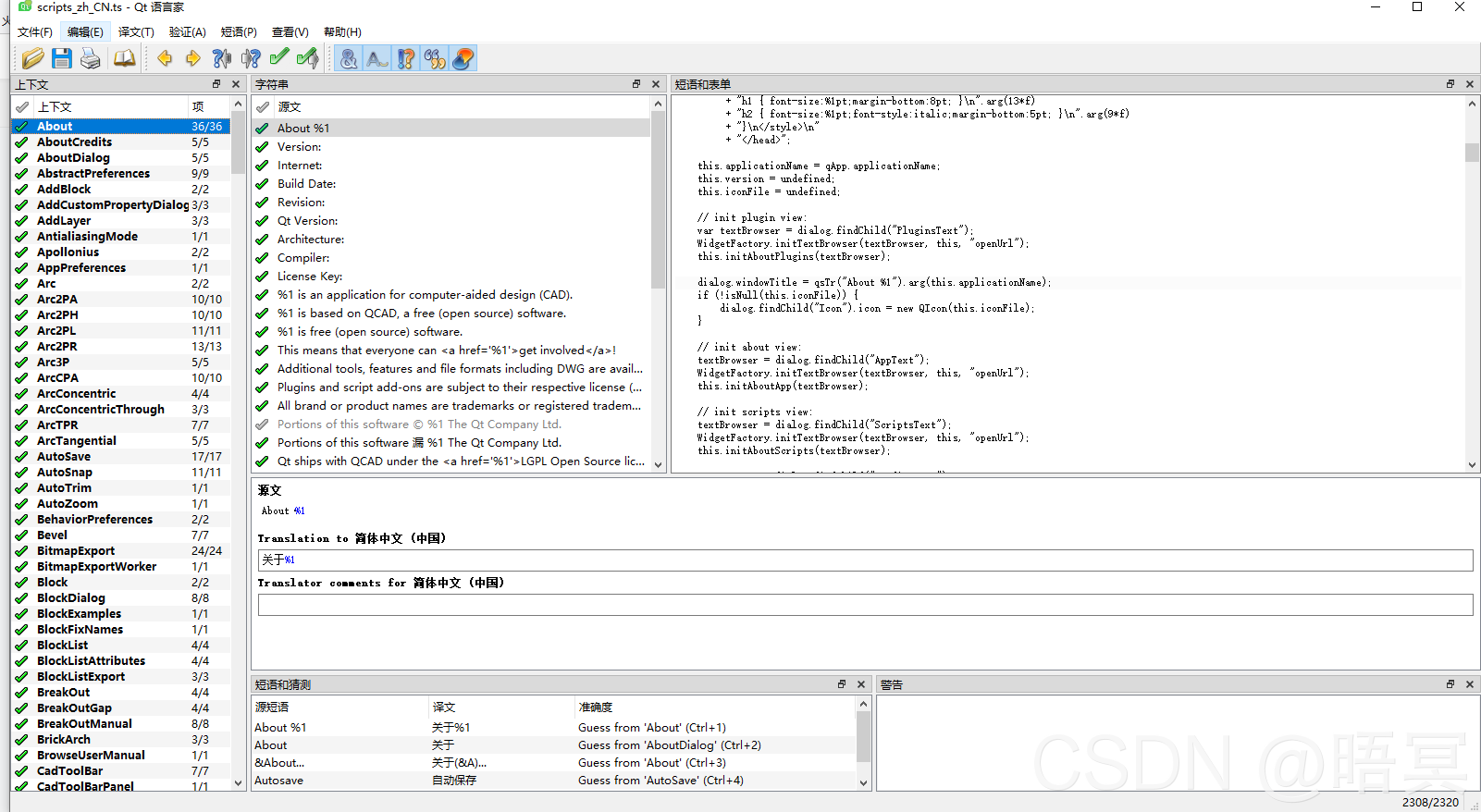
Task: Click the source code panel scrollbar thumb
Action: [x=1472, y=152]
